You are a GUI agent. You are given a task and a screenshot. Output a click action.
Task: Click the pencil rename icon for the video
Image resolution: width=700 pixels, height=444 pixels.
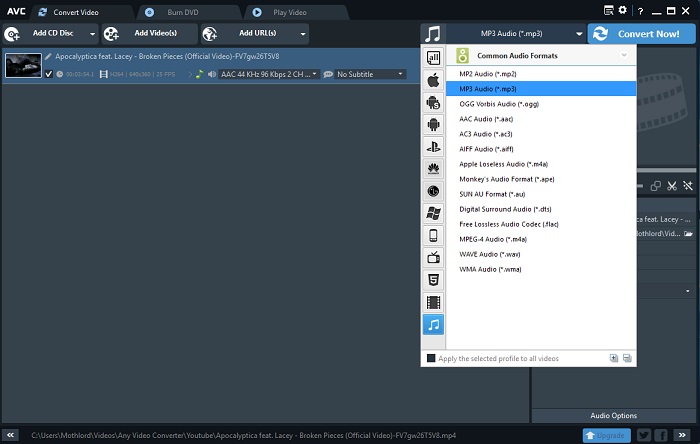point(48,56)
